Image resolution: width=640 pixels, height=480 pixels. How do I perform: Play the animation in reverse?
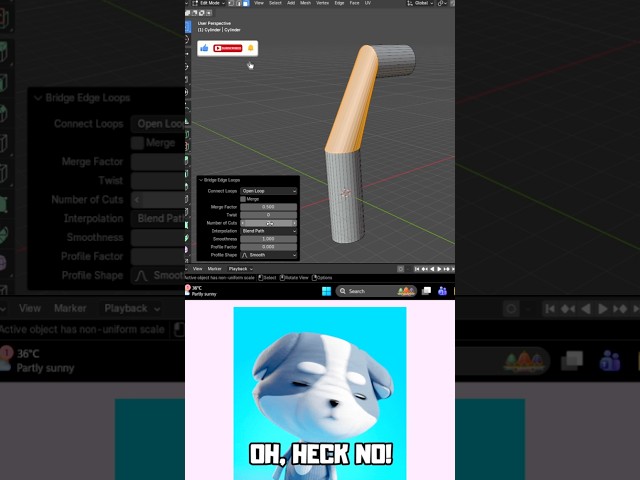432,269
